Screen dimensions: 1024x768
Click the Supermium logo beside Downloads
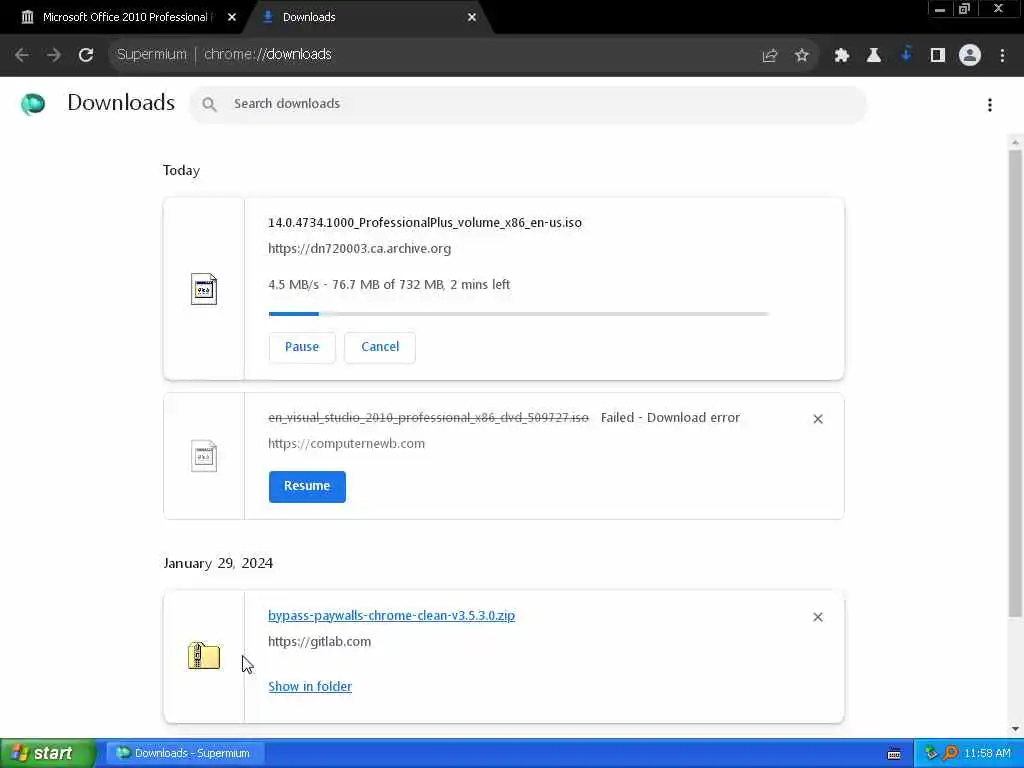[33, 104]
